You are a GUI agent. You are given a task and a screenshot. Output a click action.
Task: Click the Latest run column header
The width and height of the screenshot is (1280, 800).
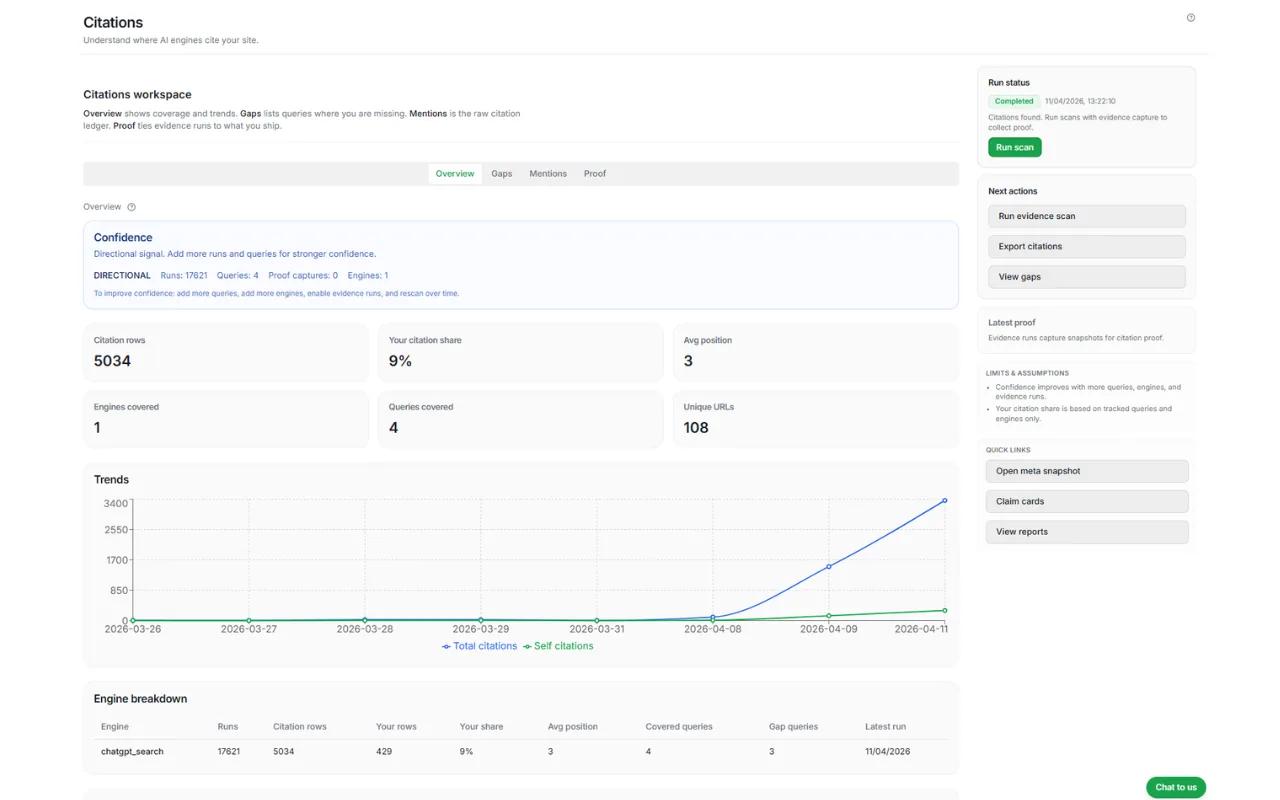tap(885, 727)
